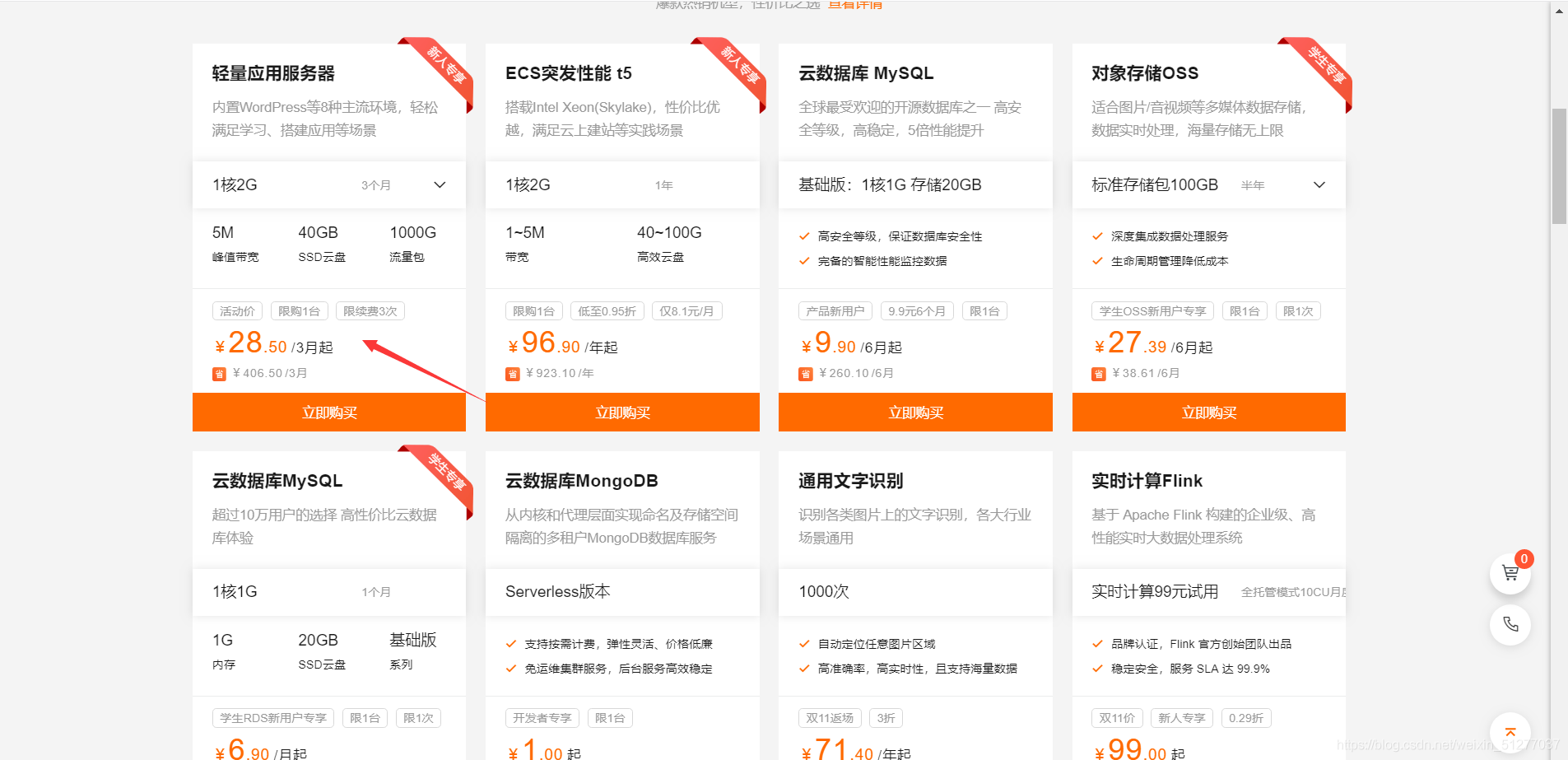This screenshot has height=760, width=1568.
Task: Open the 实时计算Flink product title
Action: coord(1147,481)
